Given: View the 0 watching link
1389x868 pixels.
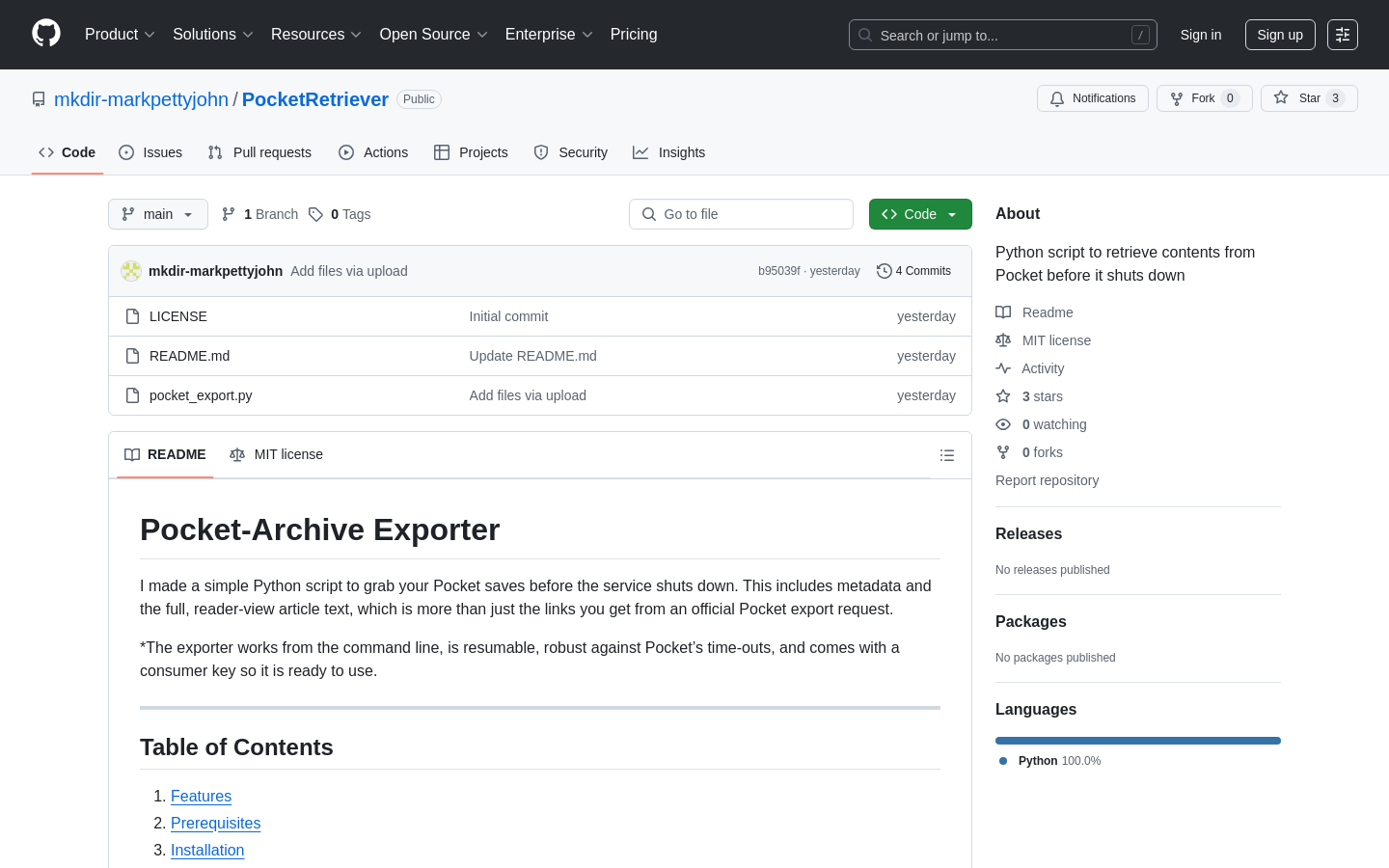Looking at the screenshot, I should click(x=1041, y=424).
